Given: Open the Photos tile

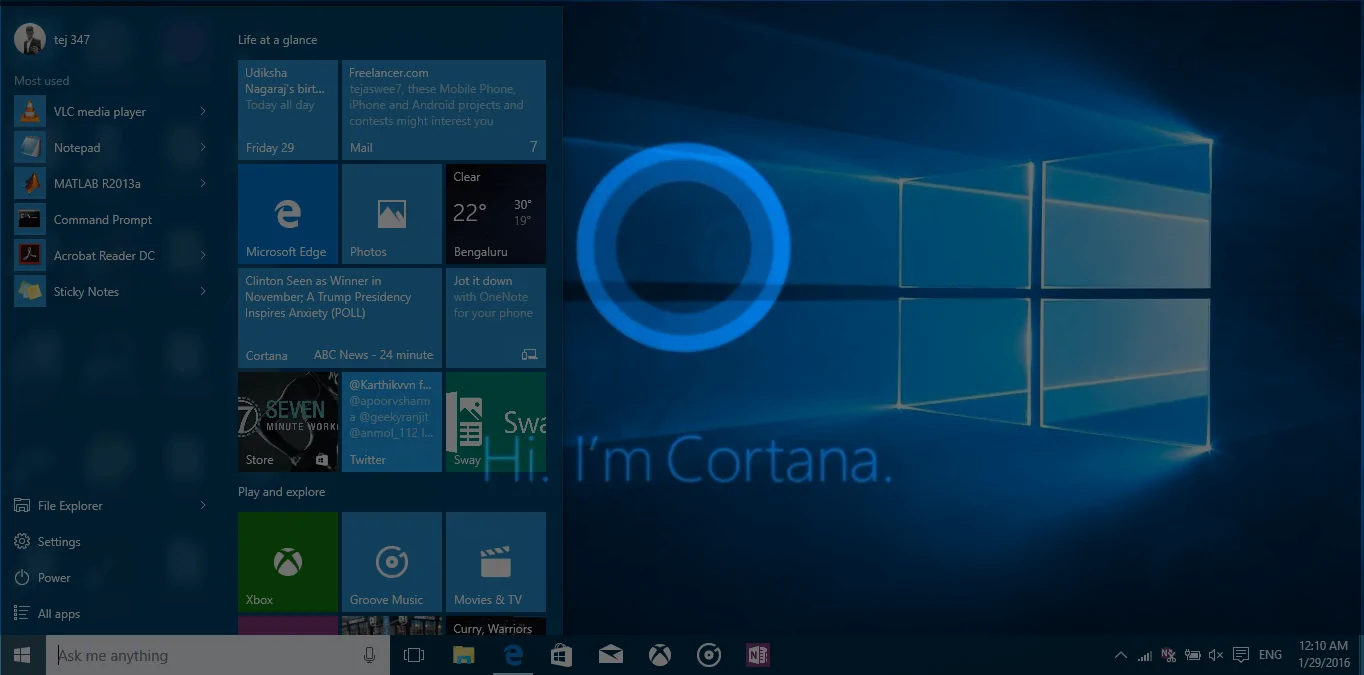Looking at the screenshot, I should pyautogui.click(x=392, y=214).
